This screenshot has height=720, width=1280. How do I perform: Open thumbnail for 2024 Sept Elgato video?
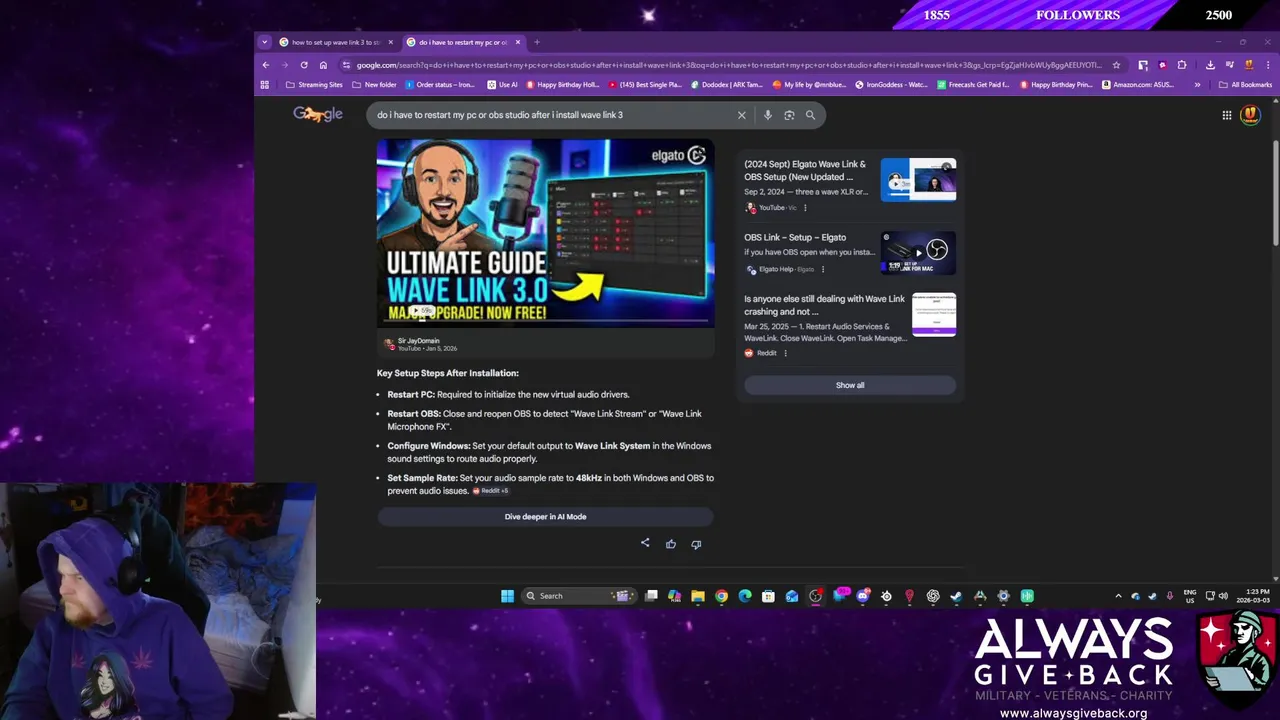click(x=918, y=180)
